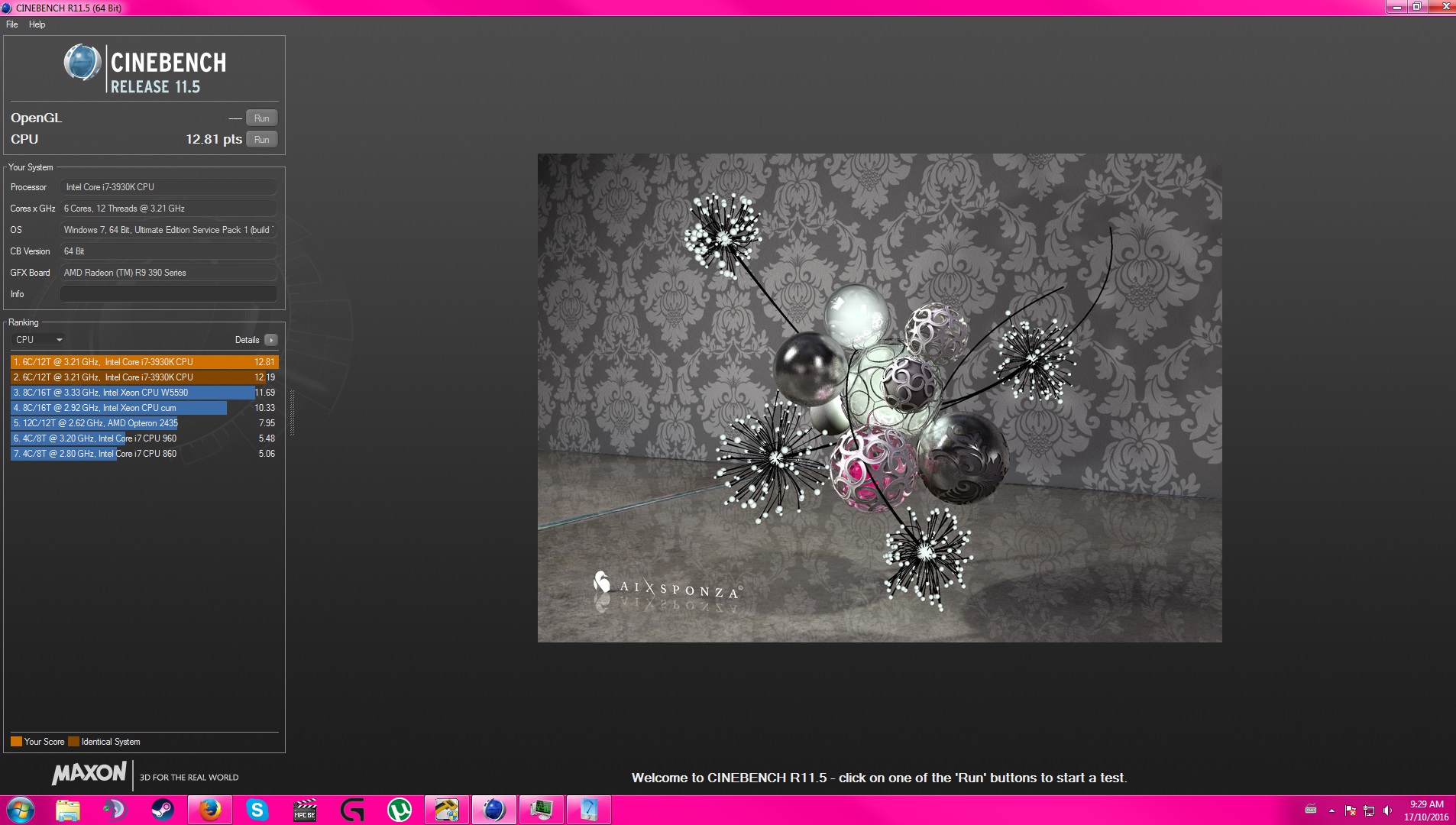
Task: Select ranking entry with 12.19 score
Action: click(144, 377)
